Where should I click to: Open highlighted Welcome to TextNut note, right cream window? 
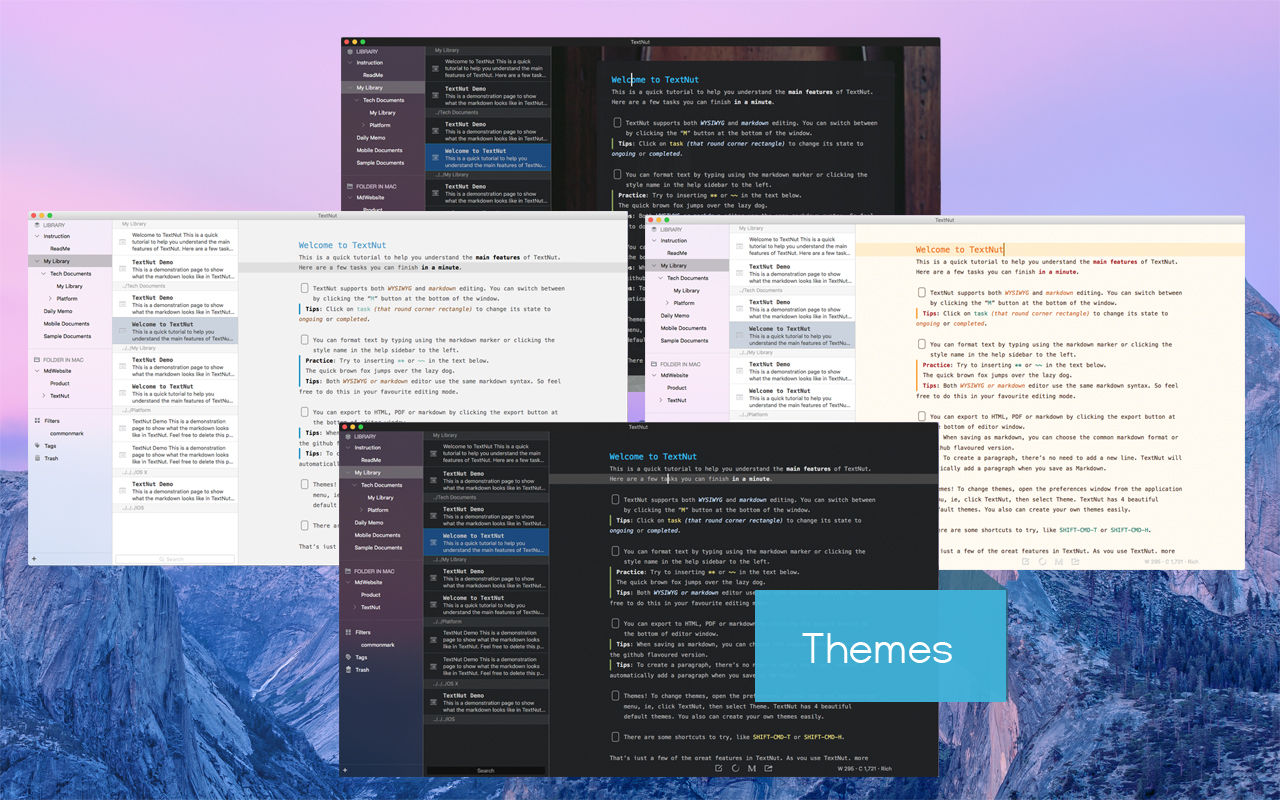click(792, 335)
